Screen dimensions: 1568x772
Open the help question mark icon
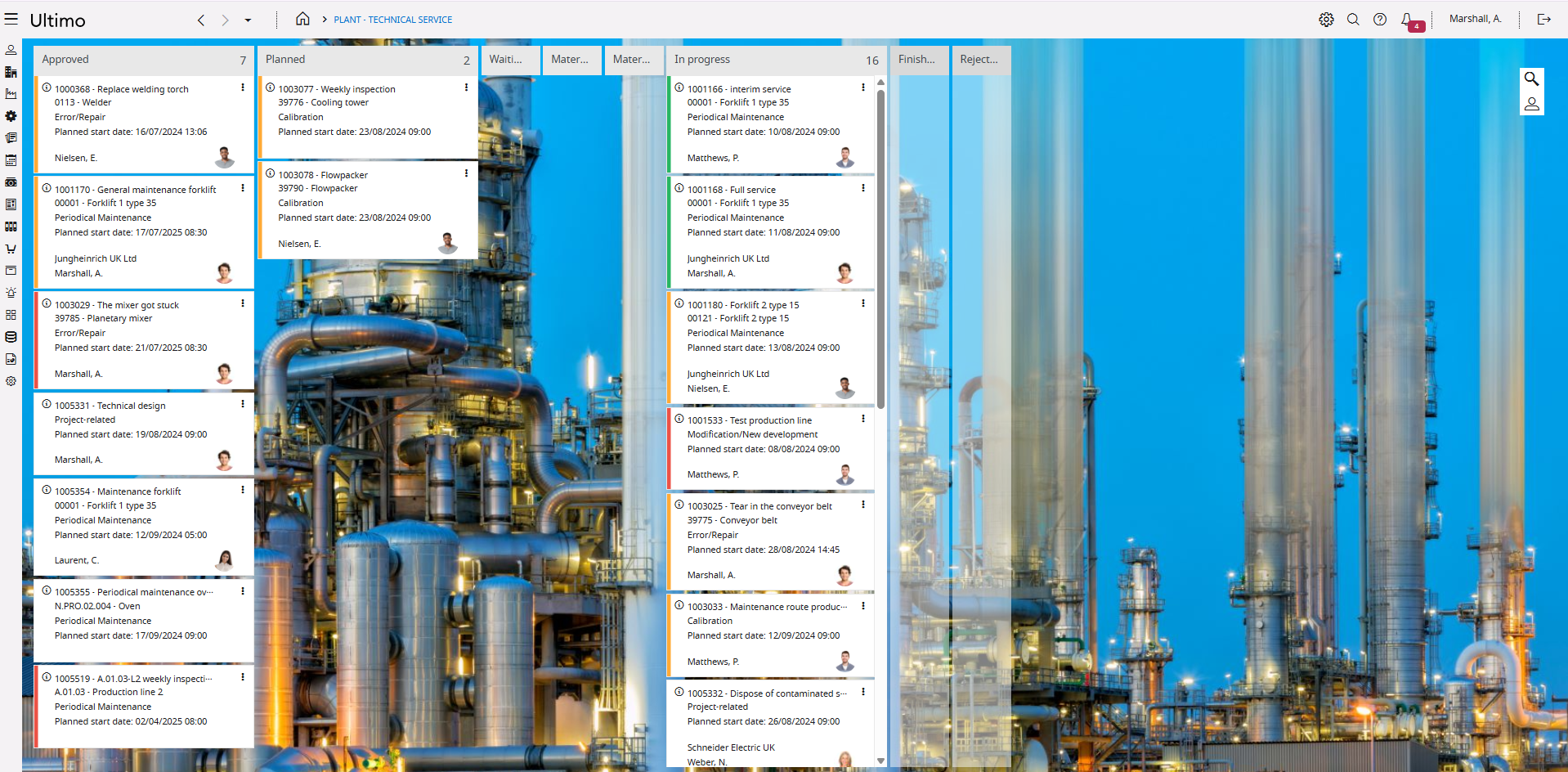click(1380, 20)
